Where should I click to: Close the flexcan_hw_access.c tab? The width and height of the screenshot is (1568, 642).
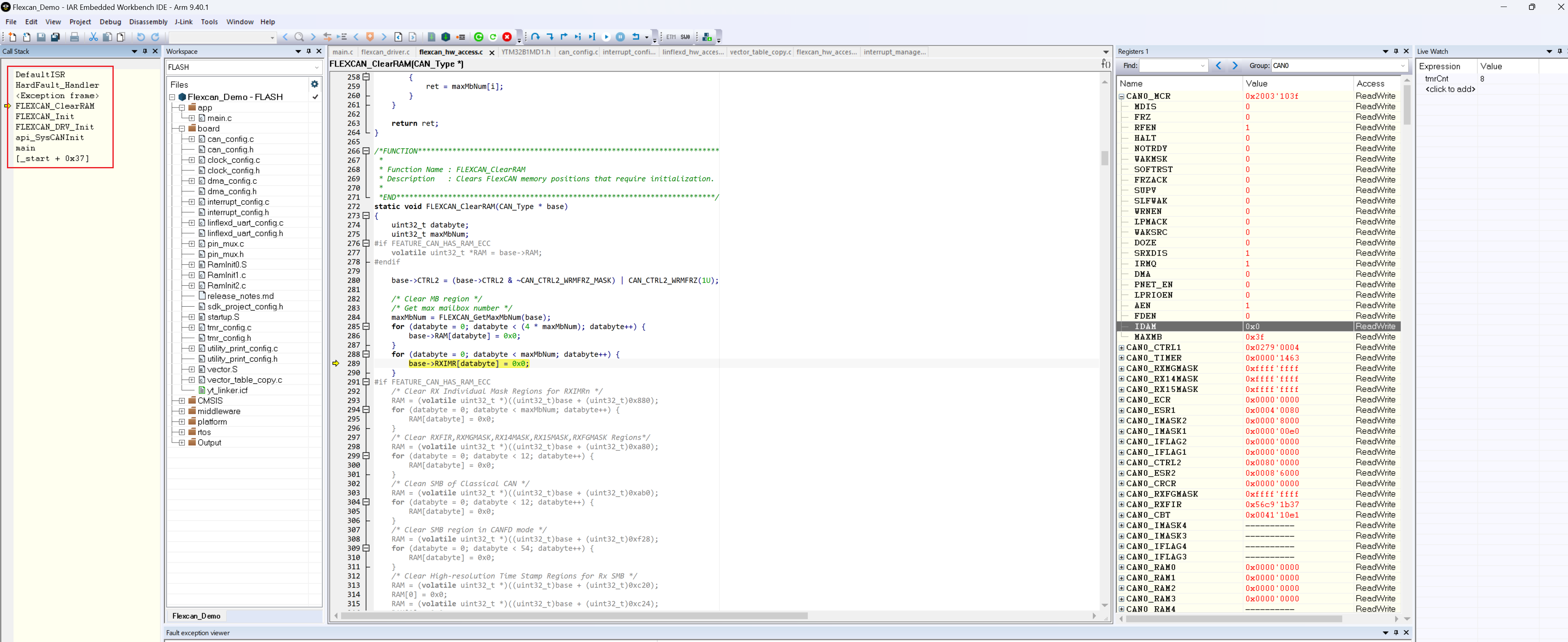coord(491,53)
